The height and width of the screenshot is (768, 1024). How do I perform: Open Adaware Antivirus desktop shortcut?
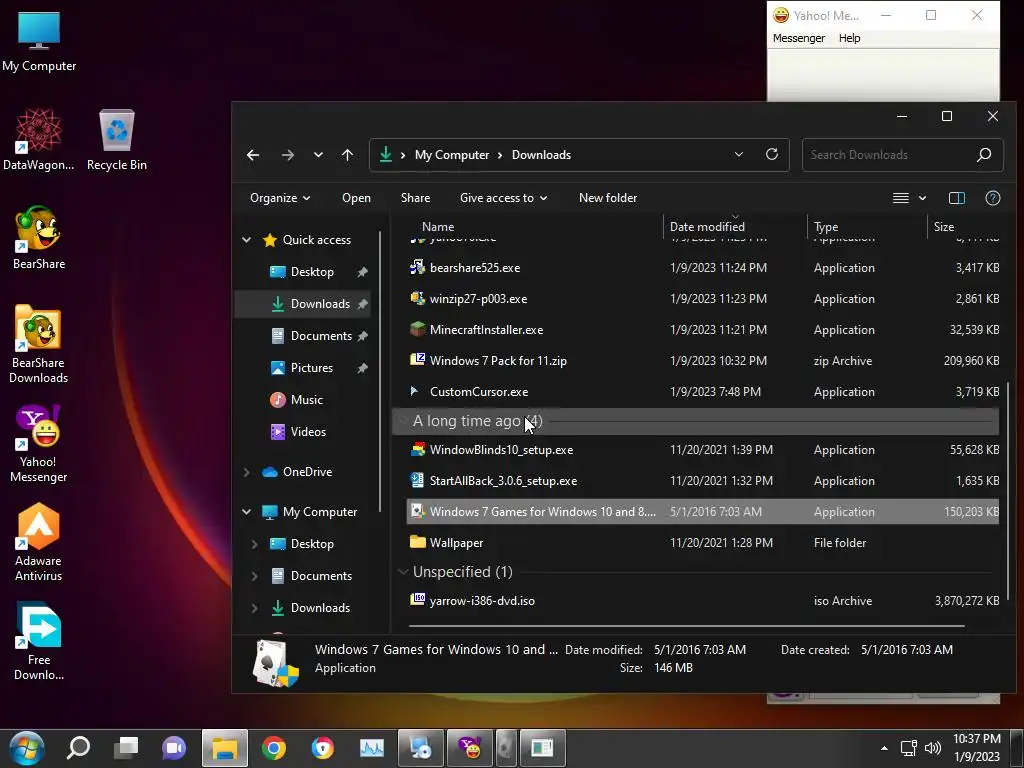coord(39,542)
